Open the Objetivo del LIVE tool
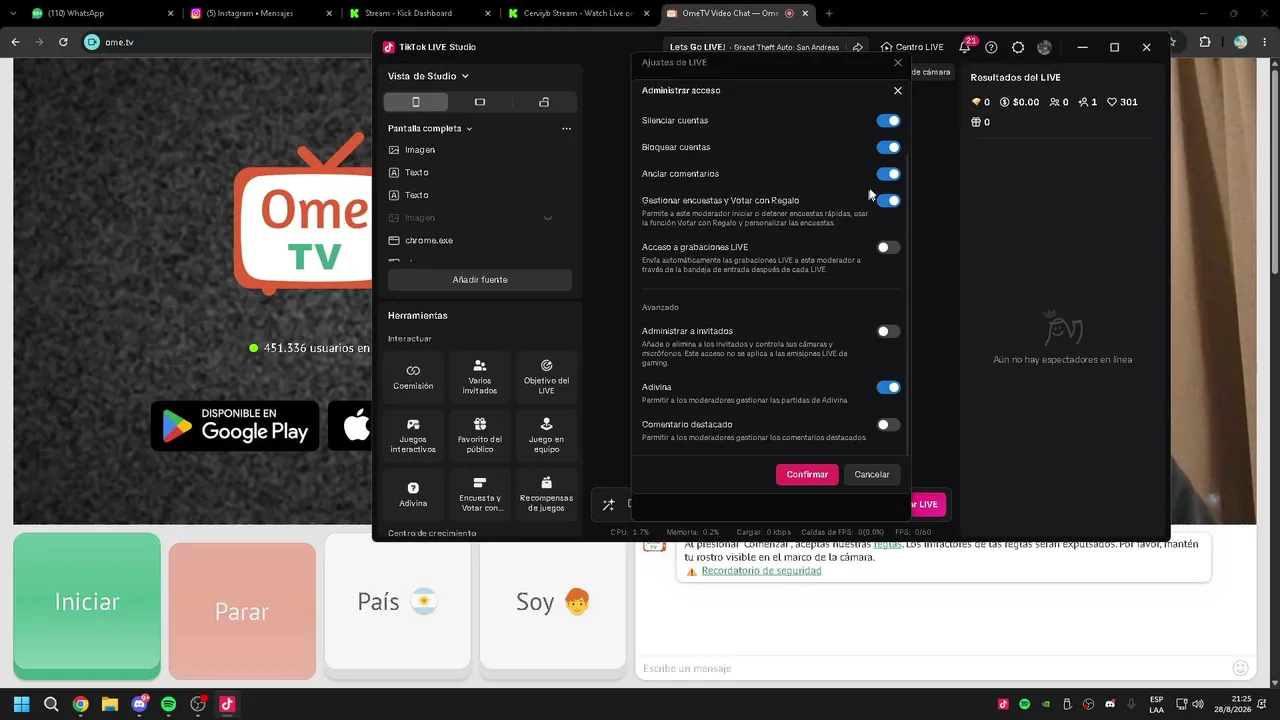Screen dimensions: 1280x720 (x=546, y=375)
